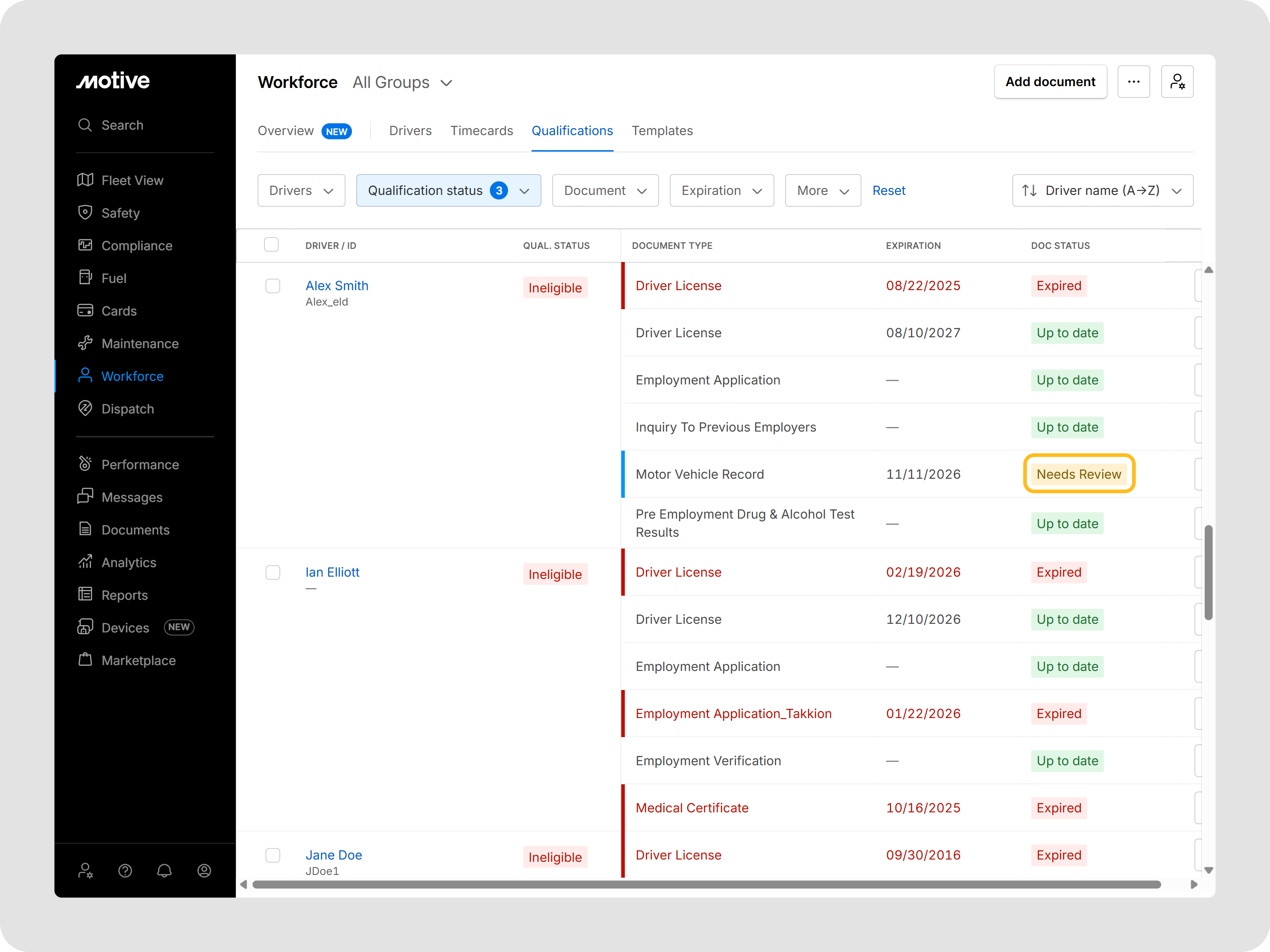This screenshot has height=952, width=1270.
Task: Tick the Ian Elliott row checkbox
Action: click(x=273, y=572)
